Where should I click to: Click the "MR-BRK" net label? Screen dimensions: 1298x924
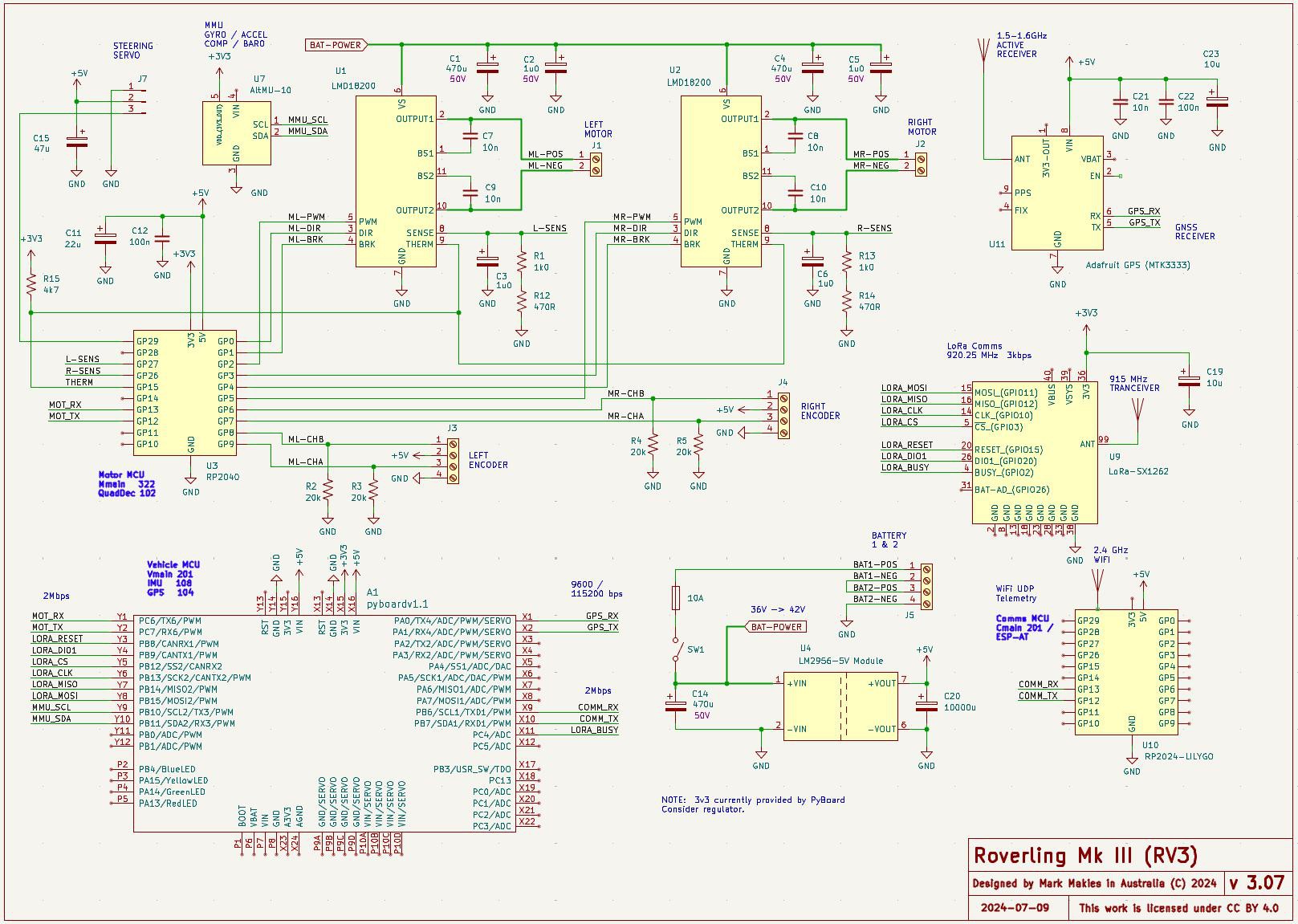tap(633, 239)
